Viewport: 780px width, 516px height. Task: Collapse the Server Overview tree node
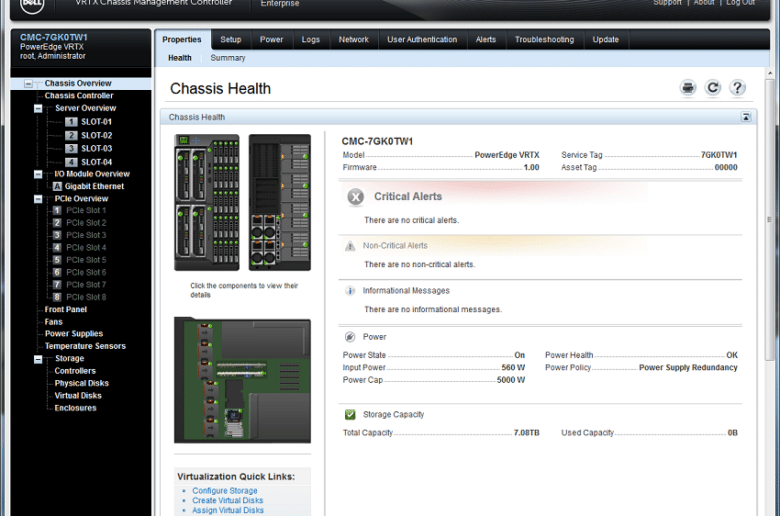[38, 108]
